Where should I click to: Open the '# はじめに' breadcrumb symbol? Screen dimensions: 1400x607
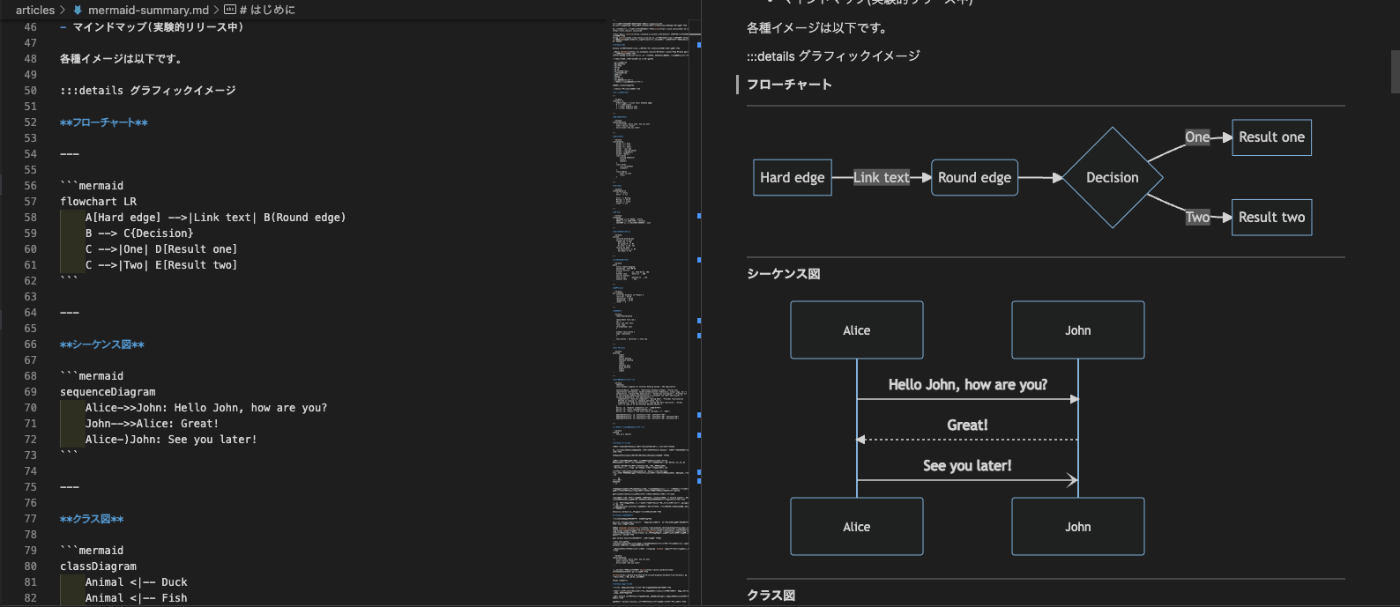pyautogui.click(x=267, y=9)
